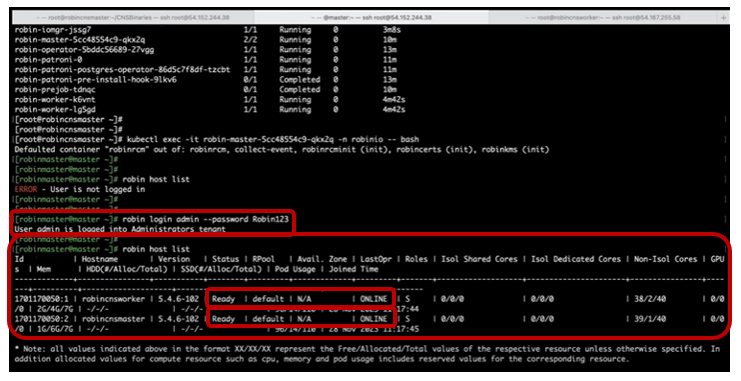Click the Non-Isol Cores column header
Viewport: 741px width, 381px height.
click(x=665, y=259)
